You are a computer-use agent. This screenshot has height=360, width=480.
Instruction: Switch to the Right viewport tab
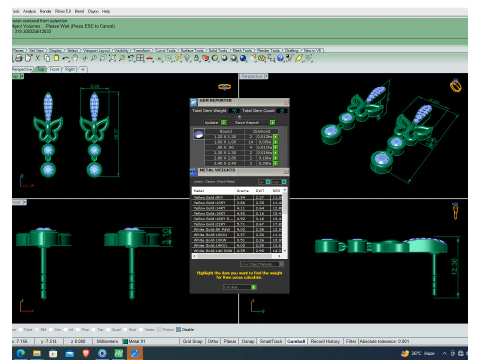(70, 69)
